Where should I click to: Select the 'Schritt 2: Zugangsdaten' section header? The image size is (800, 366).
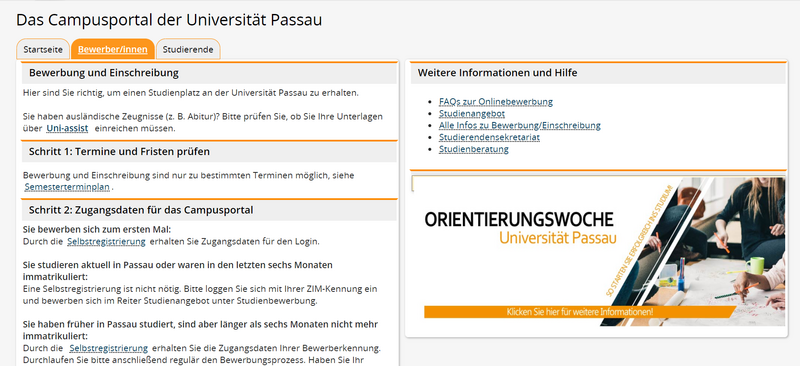point(209,210)
